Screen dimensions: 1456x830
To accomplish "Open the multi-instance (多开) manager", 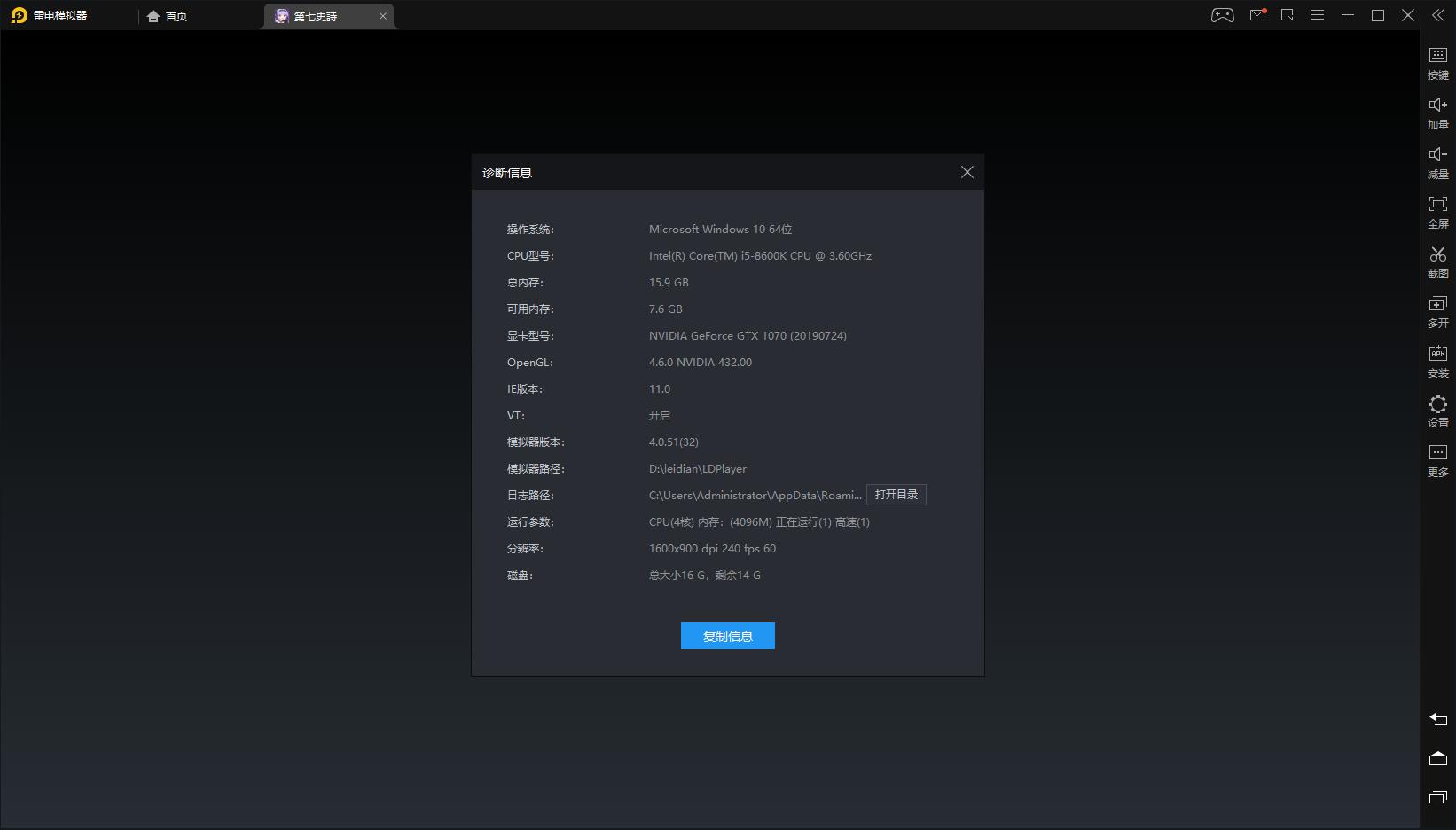I will (x=1437, y=310).
